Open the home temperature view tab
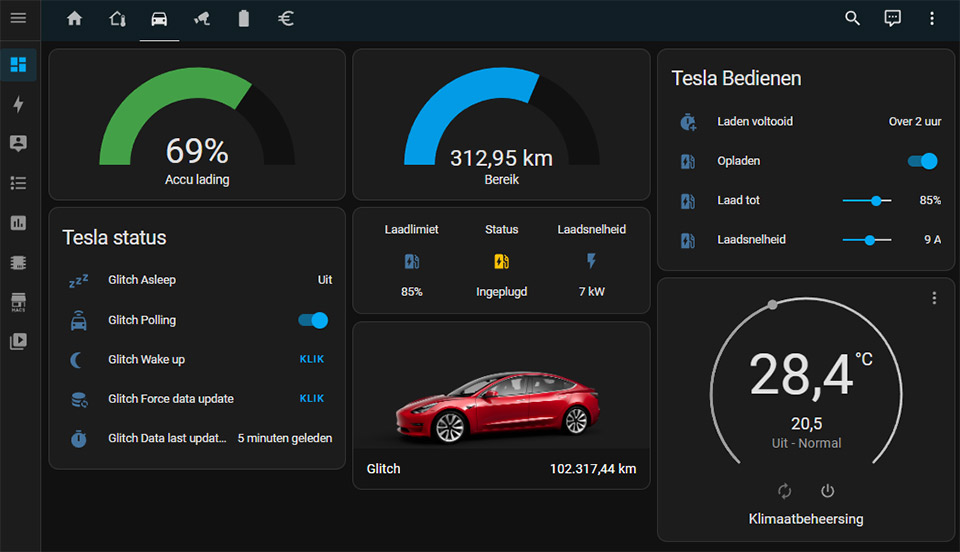Screen dimensions: 960x552 click(117, 18)
